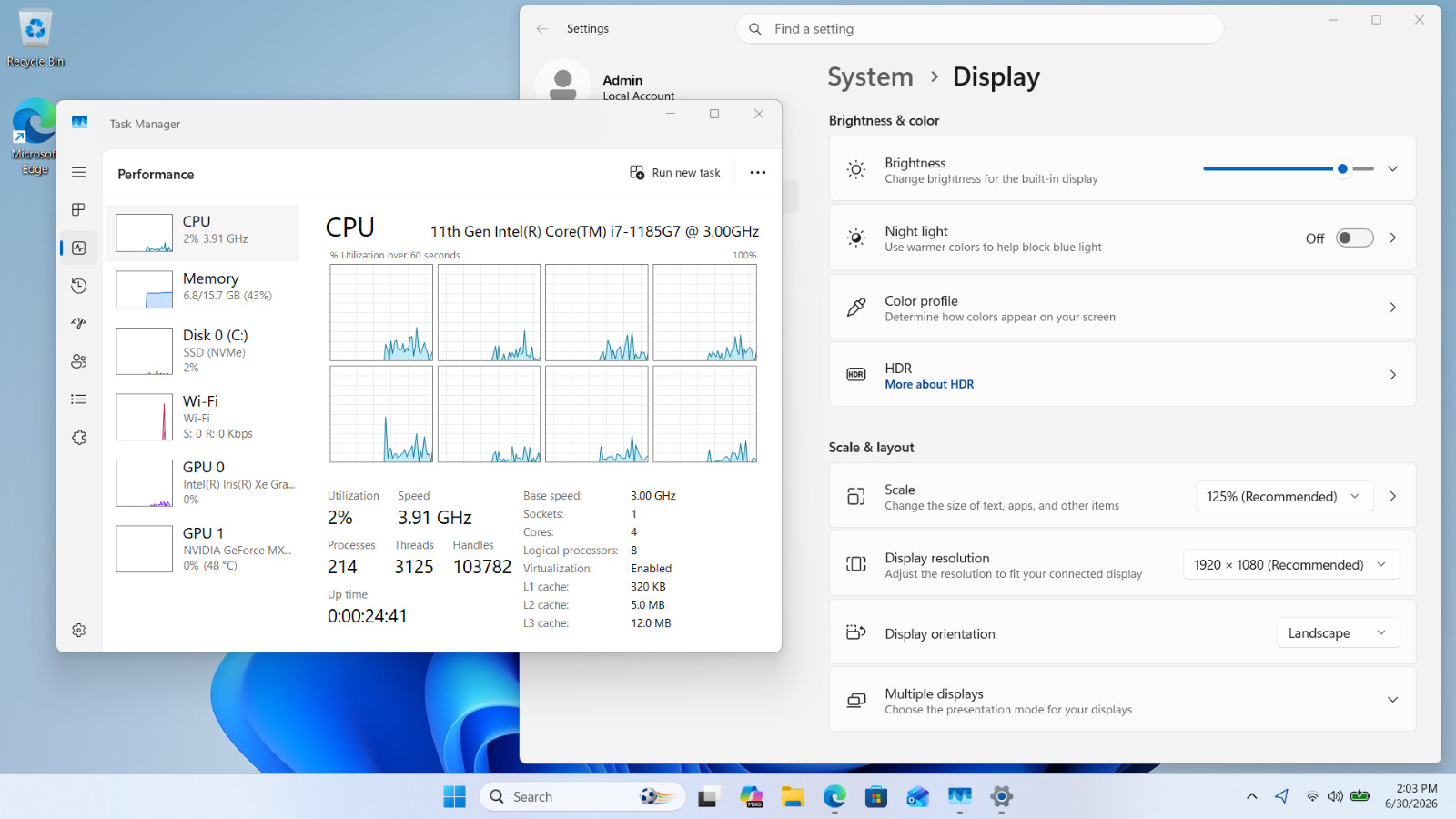The width and height of the screenshot is (1456, 819).
Task: Open Startup apps page in Task Manager
Action: (x=79, y=323)
